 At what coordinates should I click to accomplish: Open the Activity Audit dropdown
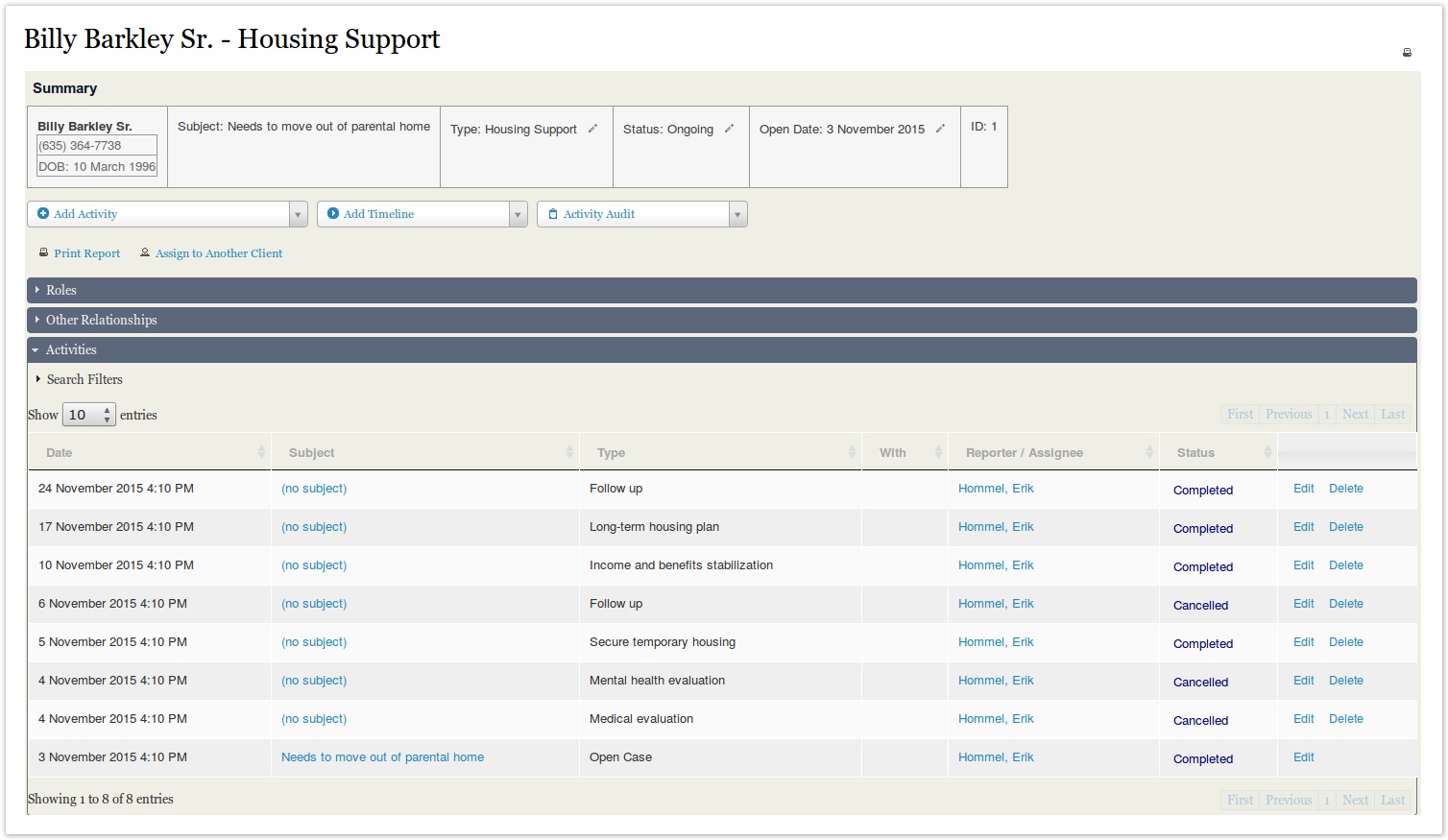point(737,214)
